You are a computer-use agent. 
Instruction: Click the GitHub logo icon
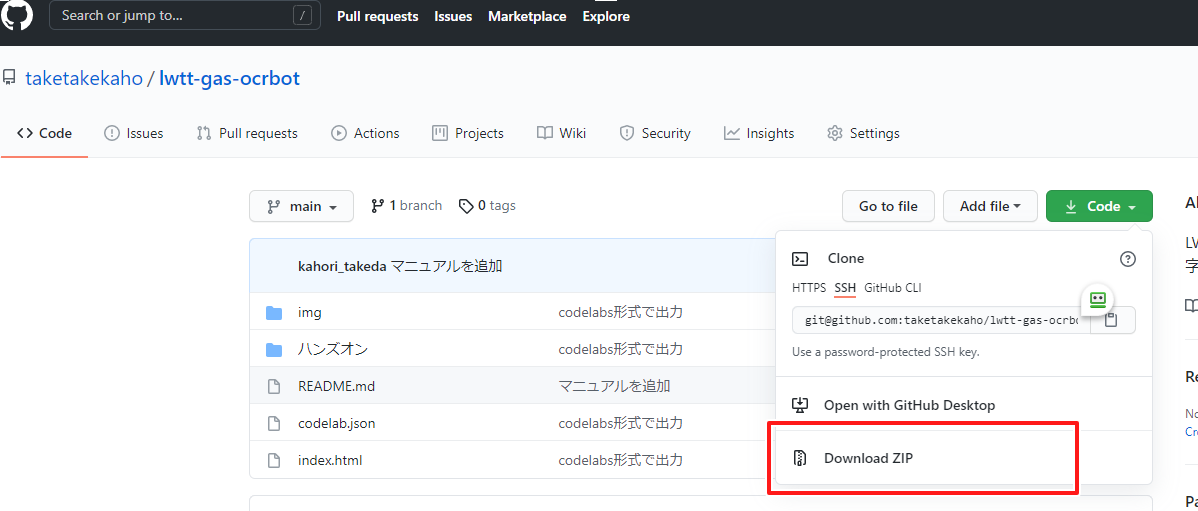[x=17, y=15]
